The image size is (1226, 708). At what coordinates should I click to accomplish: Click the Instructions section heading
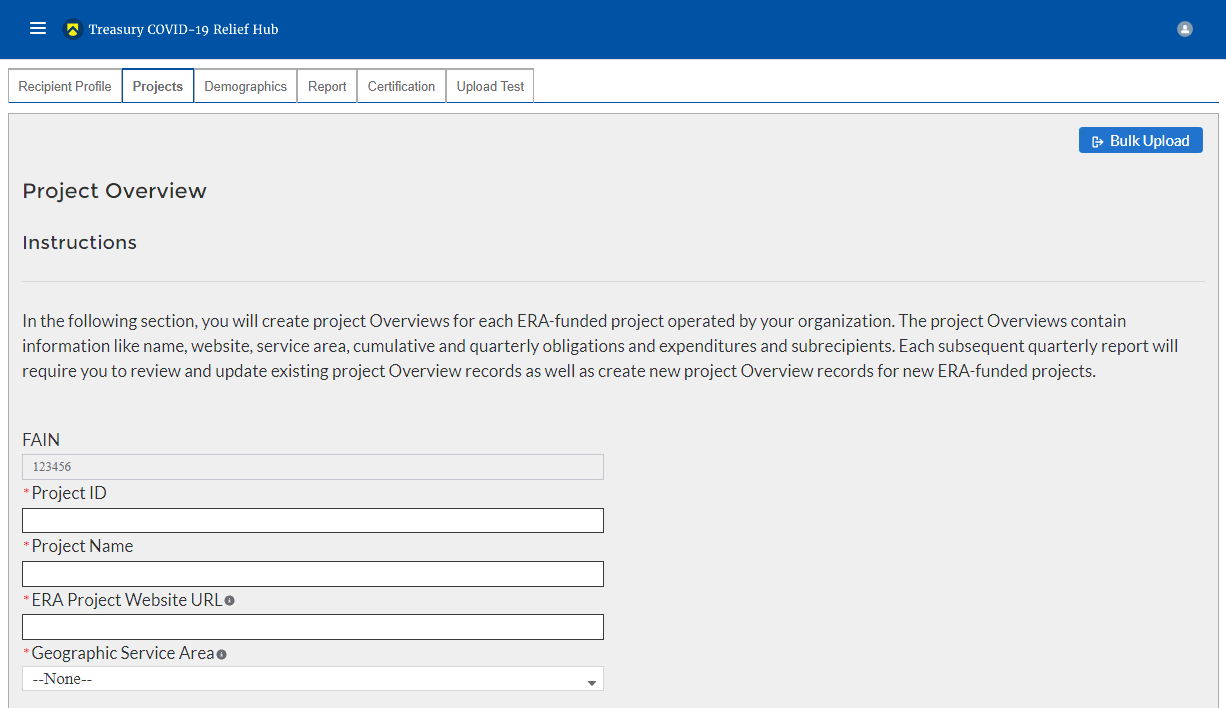[79, 243]
